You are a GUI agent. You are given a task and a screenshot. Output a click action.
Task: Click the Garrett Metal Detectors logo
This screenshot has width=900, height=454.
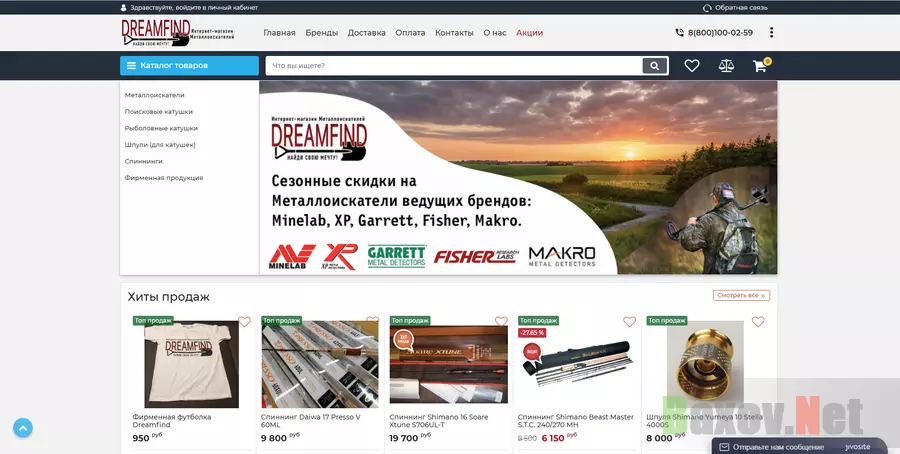coord(397,257)
